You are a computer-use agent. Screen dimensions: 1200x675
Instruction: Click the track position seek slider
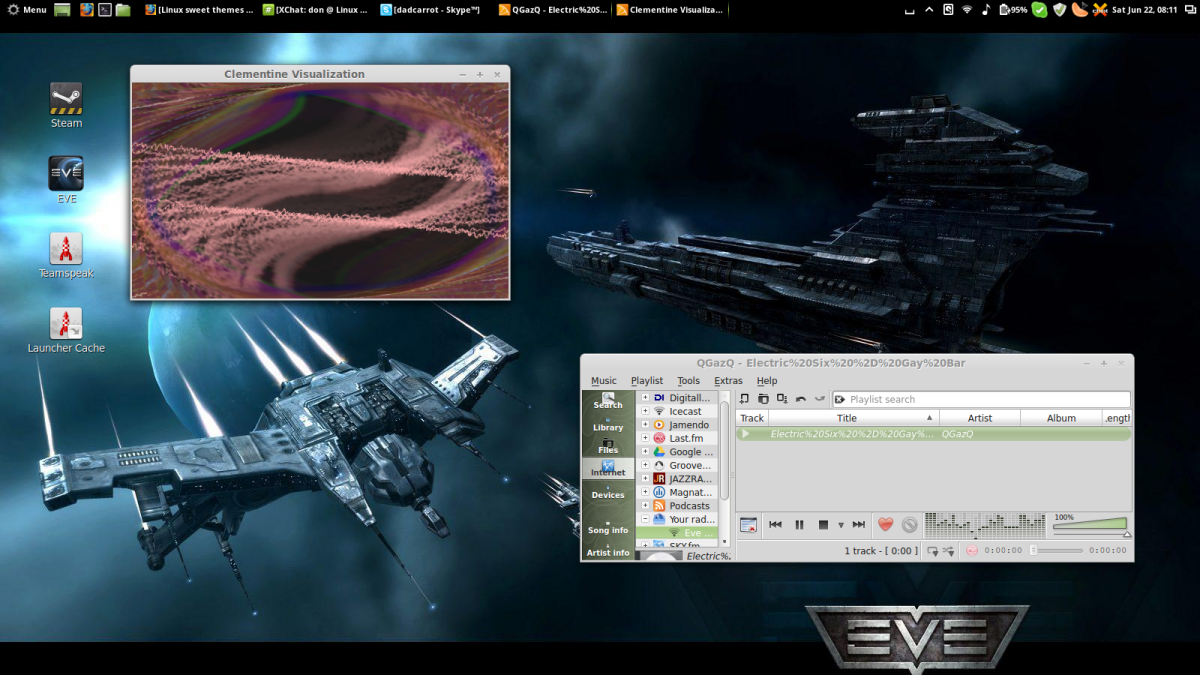click(x=1056, y=550)
